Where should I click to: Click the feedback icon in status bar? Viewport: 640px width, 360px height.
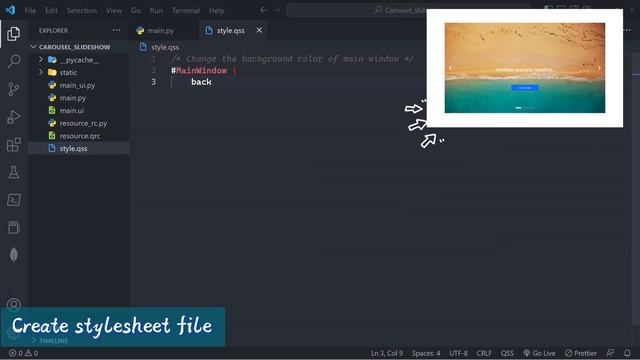610,353
